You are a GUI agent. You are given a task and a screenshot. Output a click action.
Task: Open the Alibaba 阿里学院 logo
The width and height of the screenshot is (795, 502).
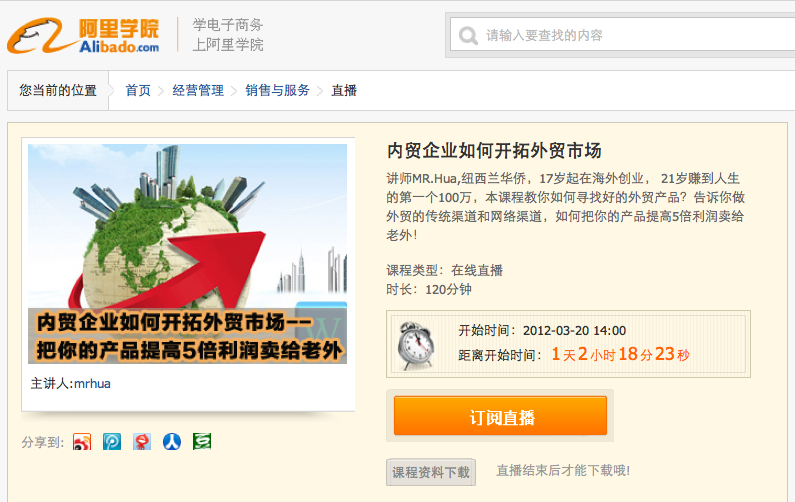pyautogui.click(x=84, y=35)
